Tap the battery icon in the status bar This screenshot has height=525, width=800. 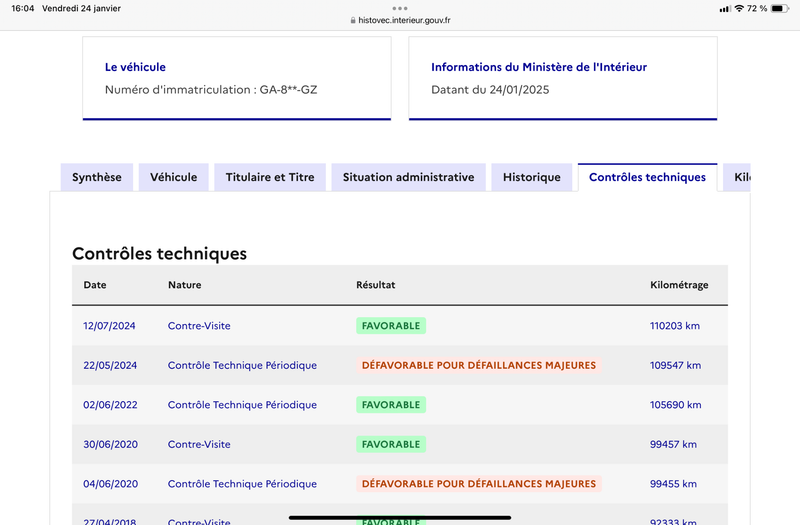click(780, 9)
